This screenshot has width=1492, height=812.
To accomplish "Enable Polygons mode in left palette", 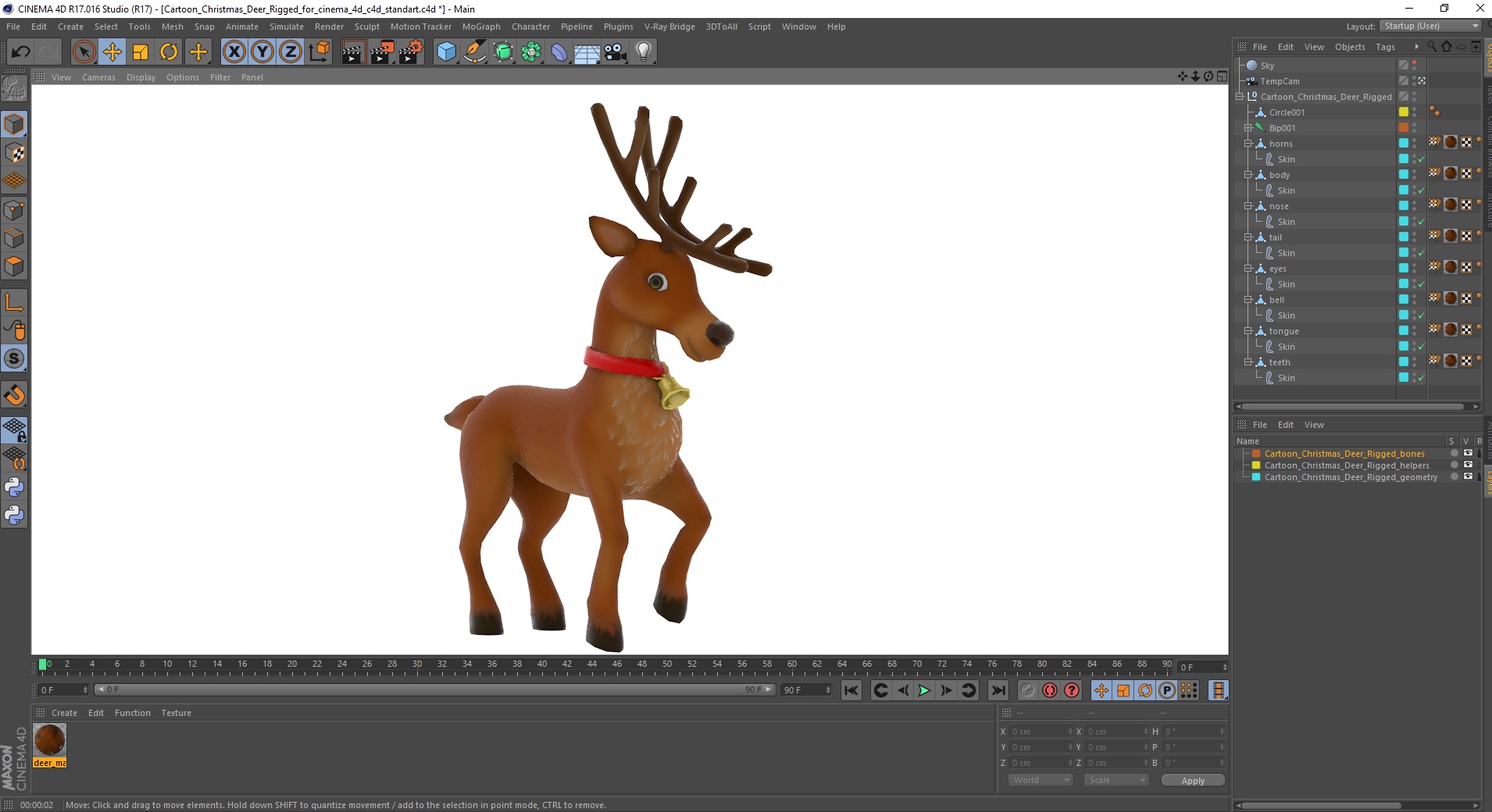I will pos(14,266).
